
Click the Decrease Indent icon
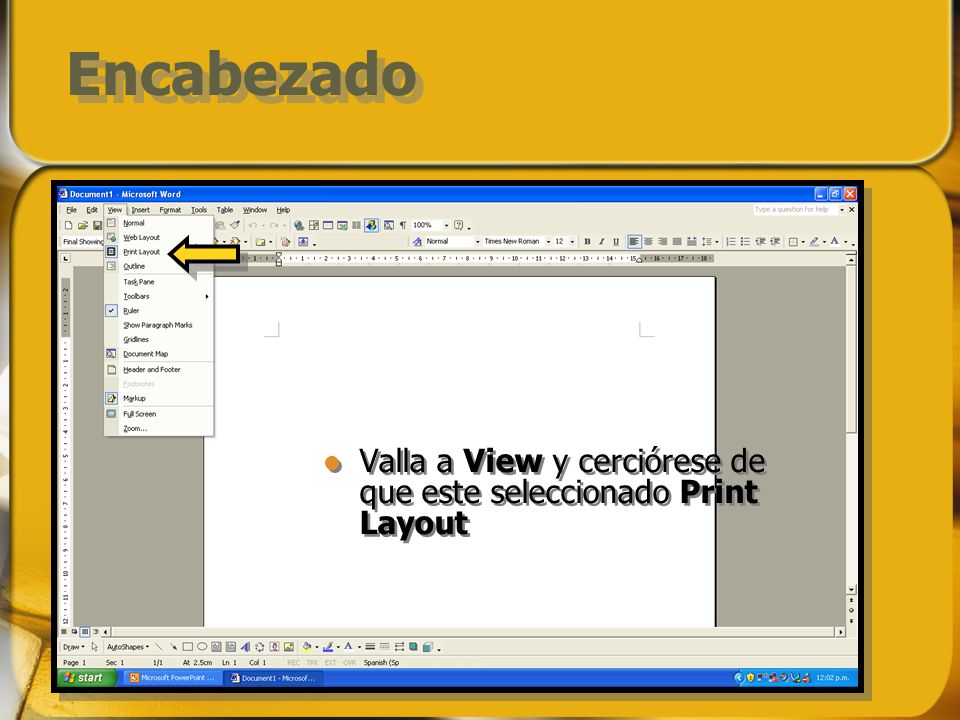(x=760, y=242)
